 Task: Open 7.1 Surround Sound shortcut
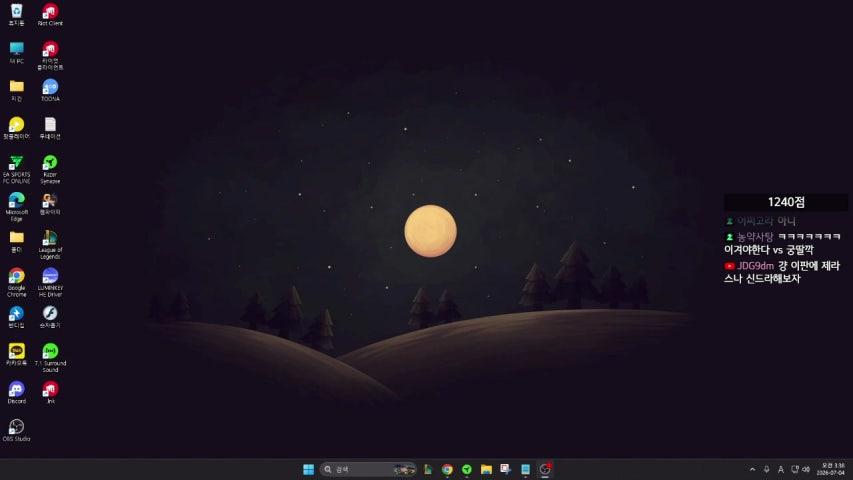(50, 358)
